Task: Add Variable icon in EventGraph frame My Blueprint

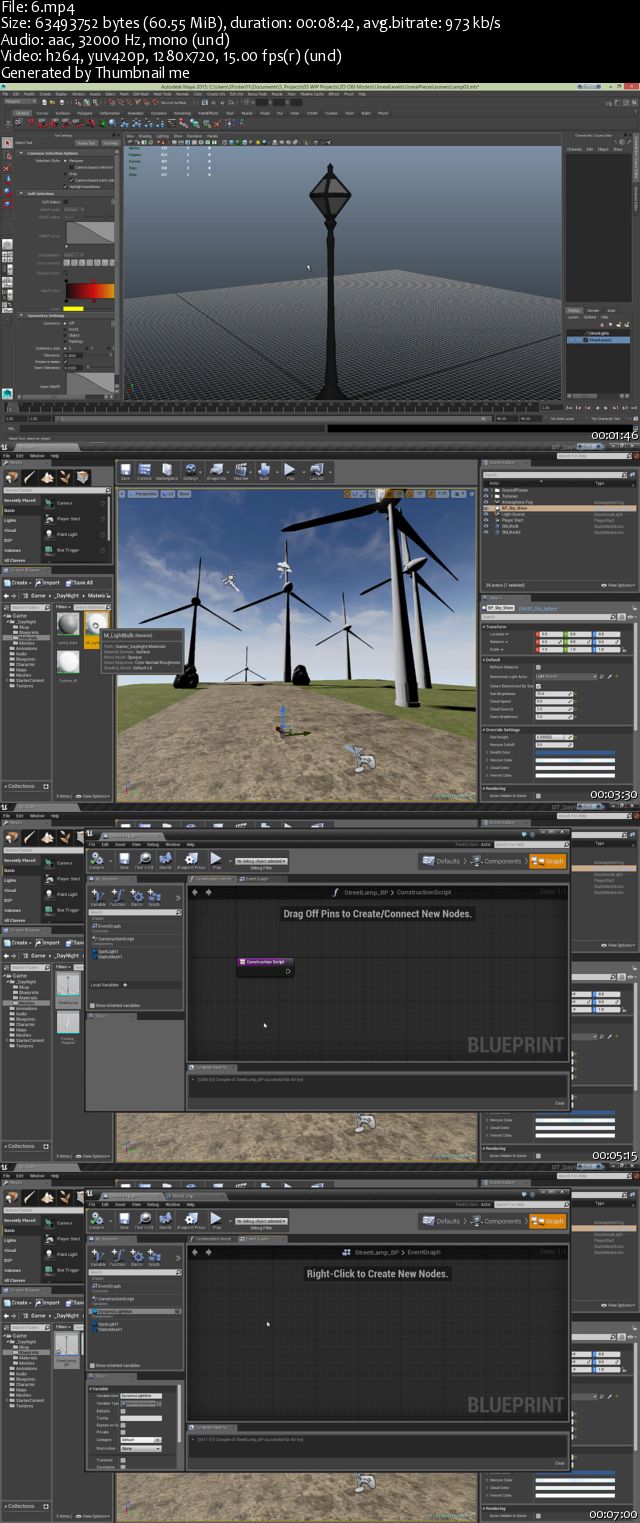Action: [98, 1257]
